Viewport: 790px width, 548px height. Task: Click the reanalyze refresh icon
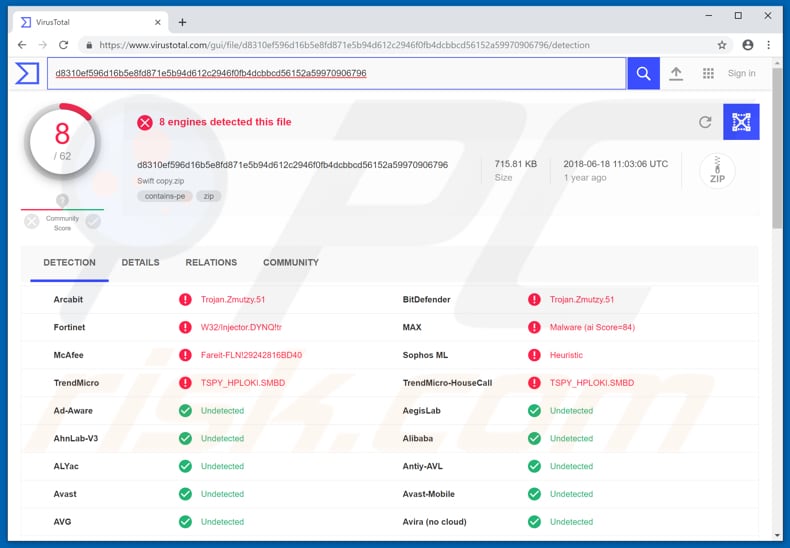pos(705,122)
